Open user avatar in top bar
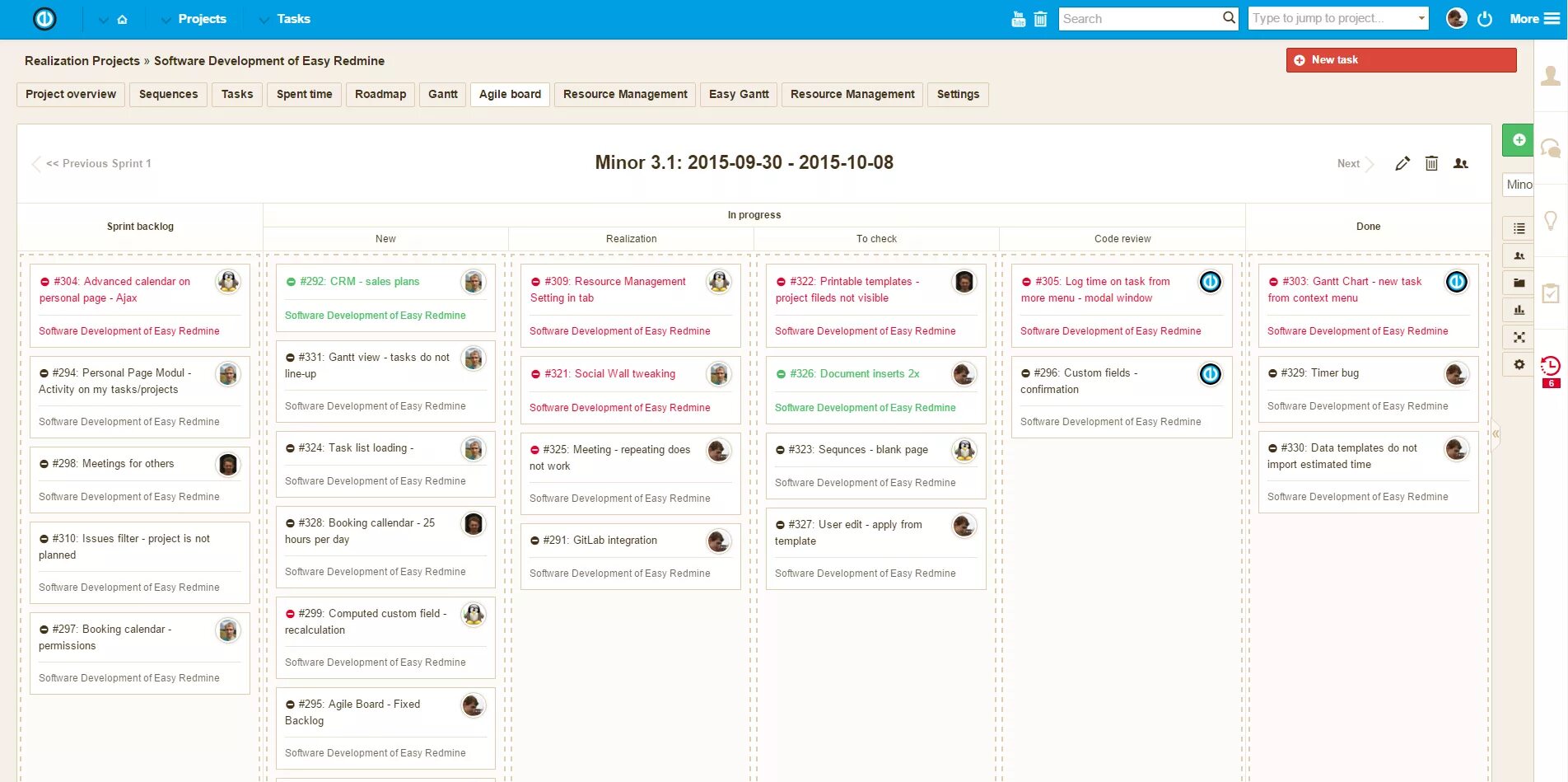The image size is (1568, 782). click(1456, 18)
